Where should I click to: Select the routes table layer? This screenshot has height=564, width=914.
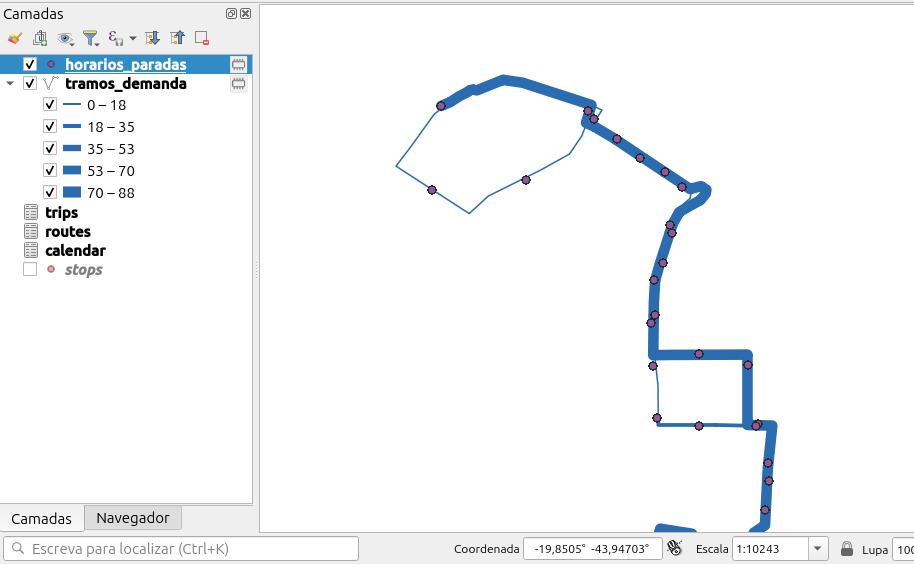pyautogui.click(x=68, y=232)
